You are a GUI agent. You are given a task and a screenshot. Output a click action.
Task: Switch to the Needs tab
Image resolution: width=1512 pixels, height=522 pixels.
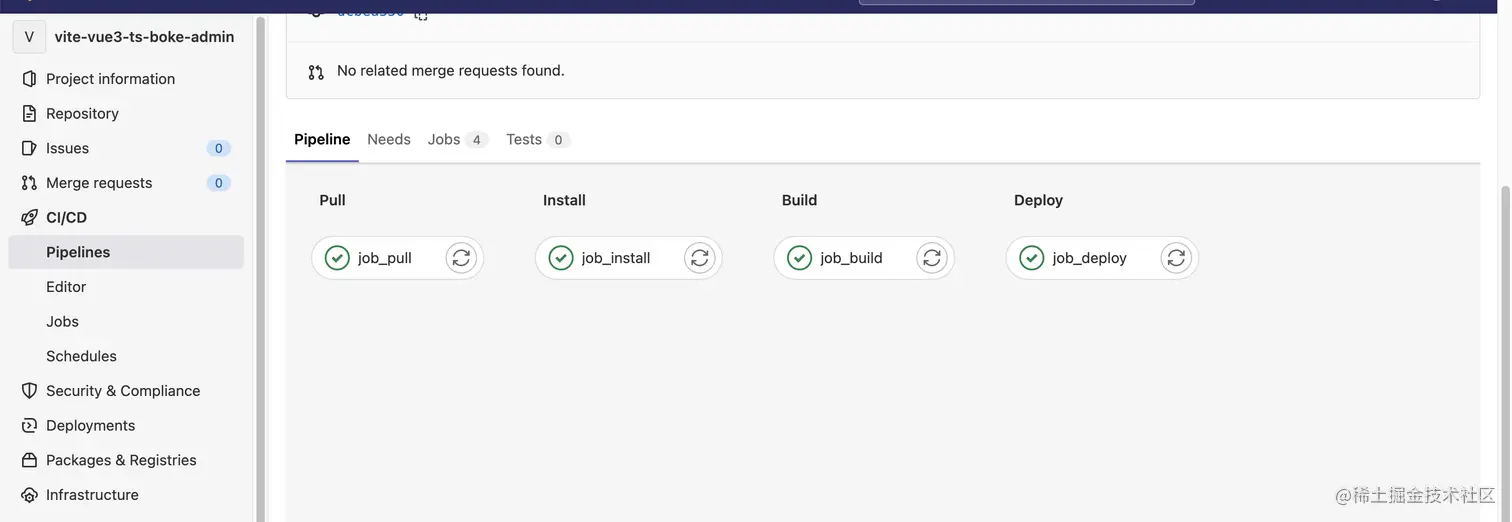[x=389, y=139]
